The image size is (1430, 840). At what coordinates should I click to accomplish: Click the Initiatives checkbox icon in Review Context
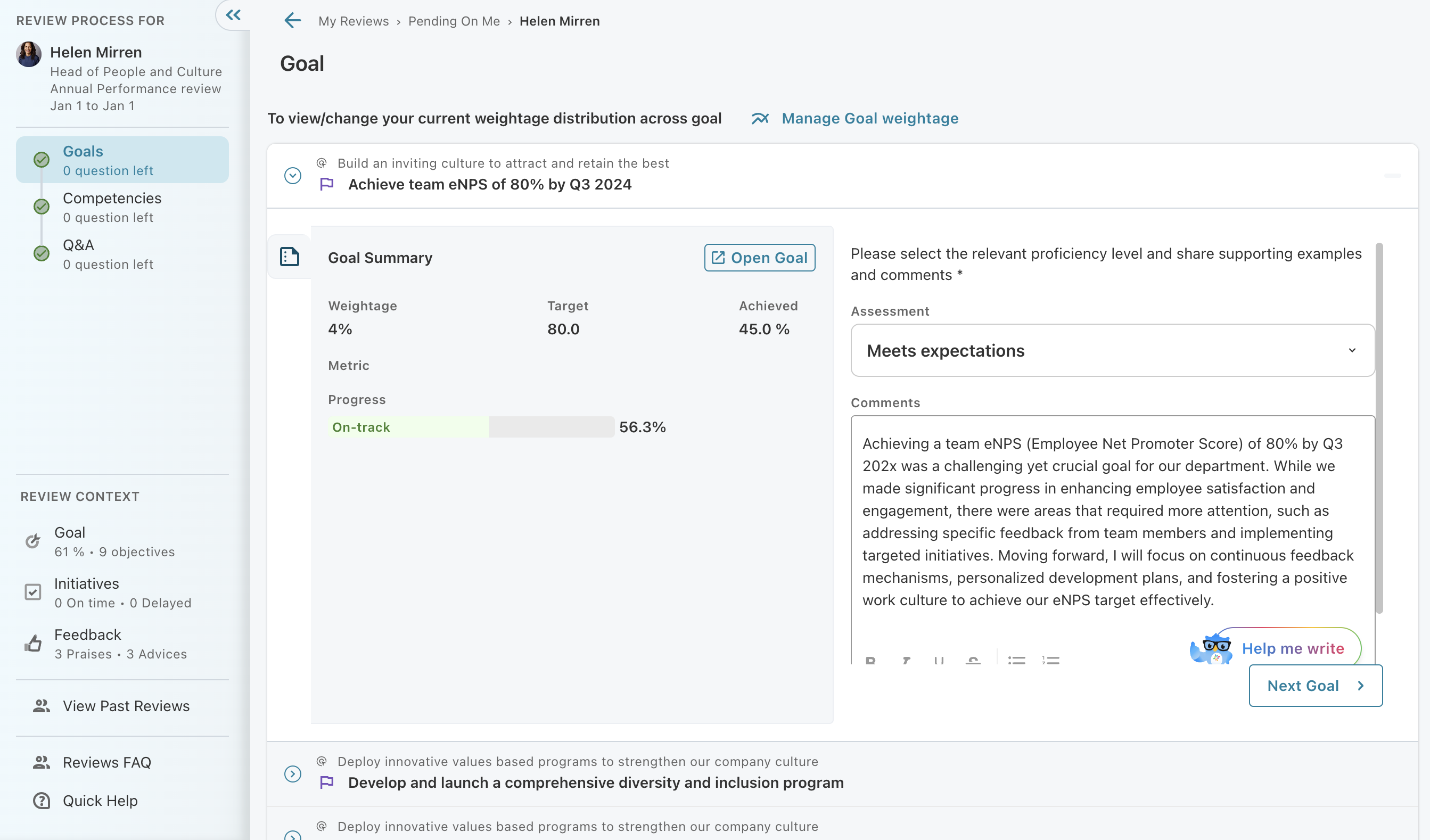[x=33, y=592]
